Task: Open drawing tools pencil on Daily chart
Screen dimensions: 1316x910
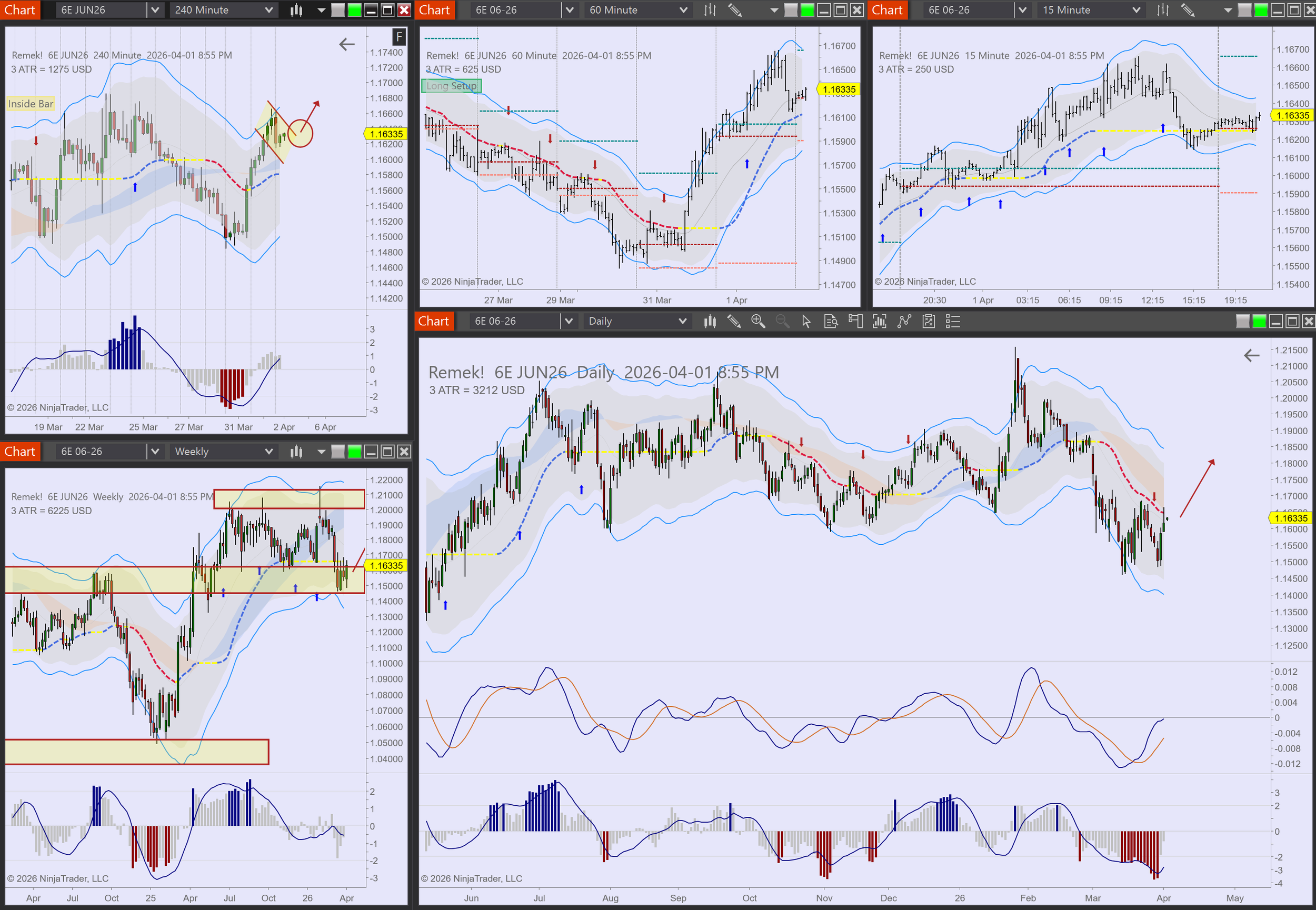Action: click(x=734, y=322)
